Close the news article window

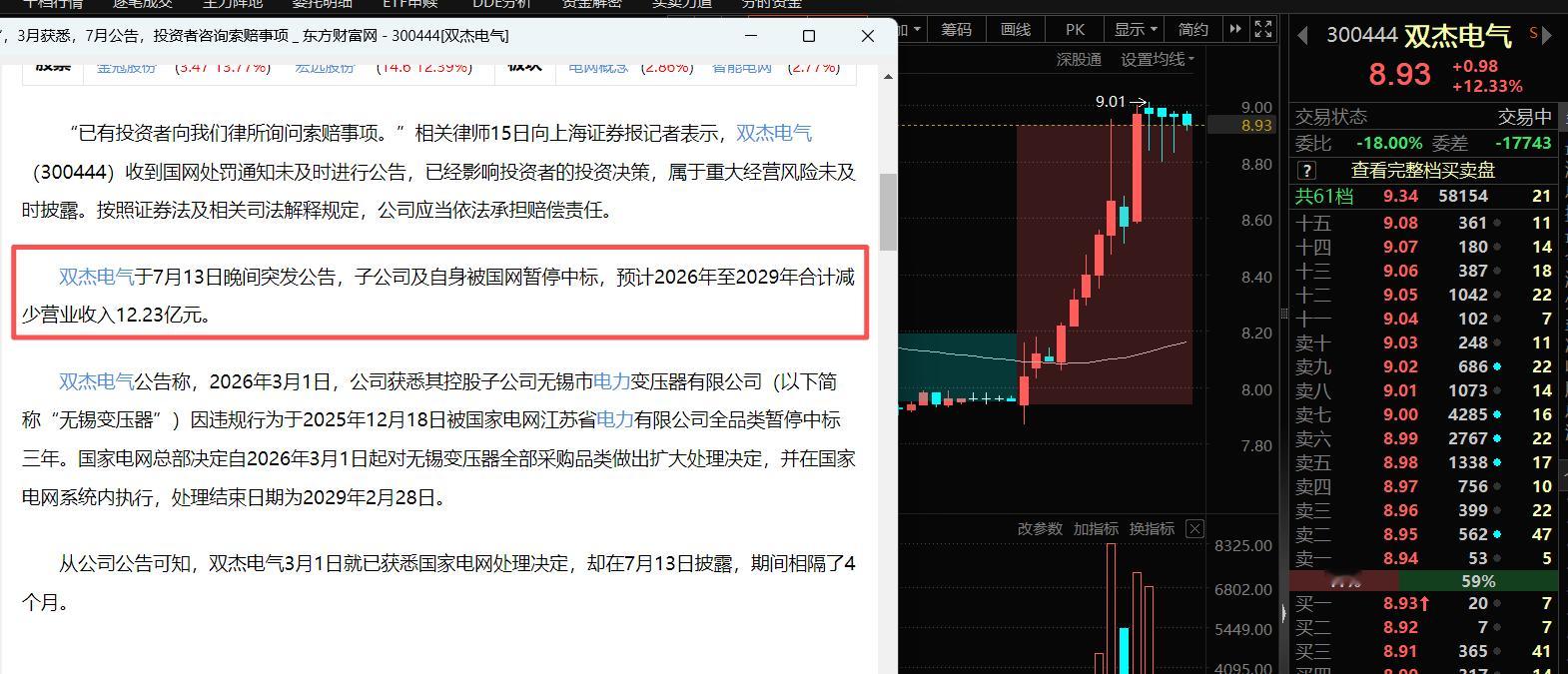(867, 36)
